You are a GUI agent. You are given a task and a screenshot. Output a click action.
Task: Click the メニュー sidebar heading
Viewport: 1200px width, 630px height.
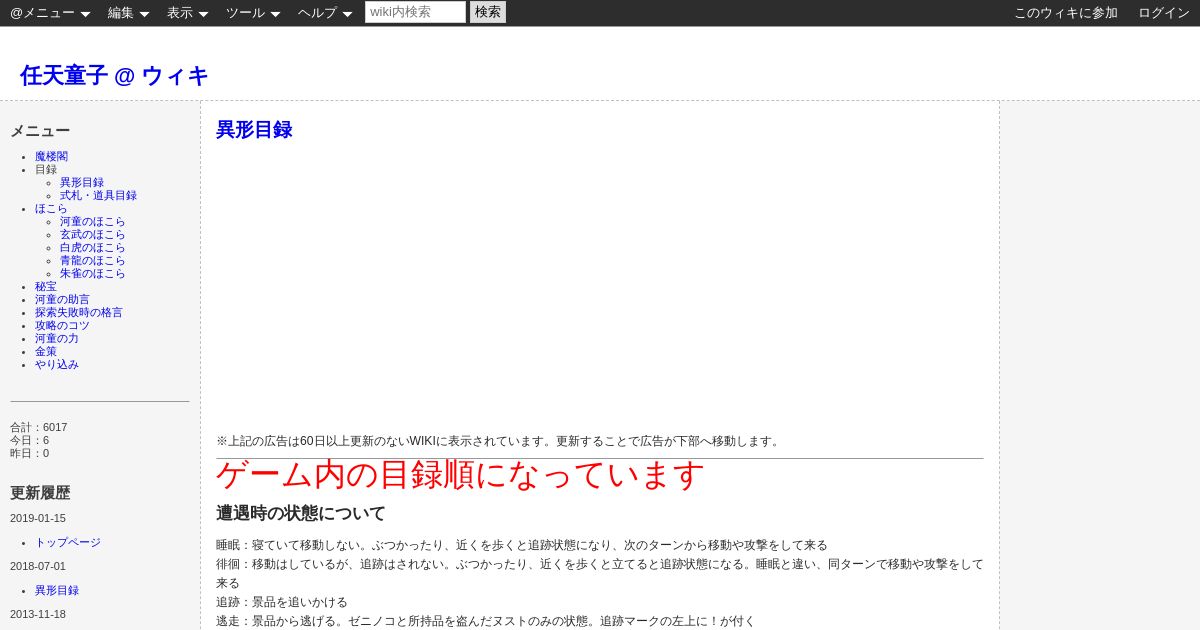pos(40,131)
